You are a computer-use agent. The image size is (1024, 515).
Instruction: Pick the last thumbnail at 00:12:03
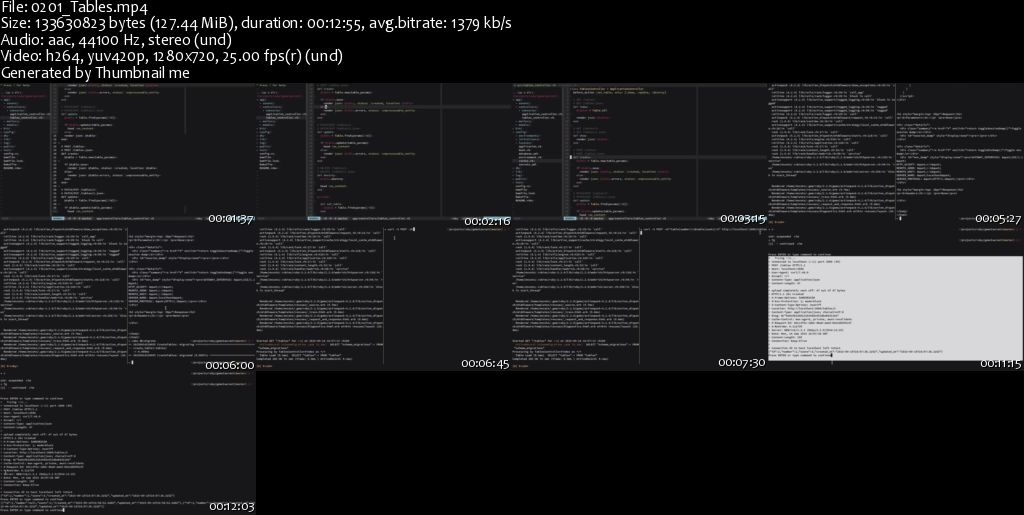coord(128,443)
